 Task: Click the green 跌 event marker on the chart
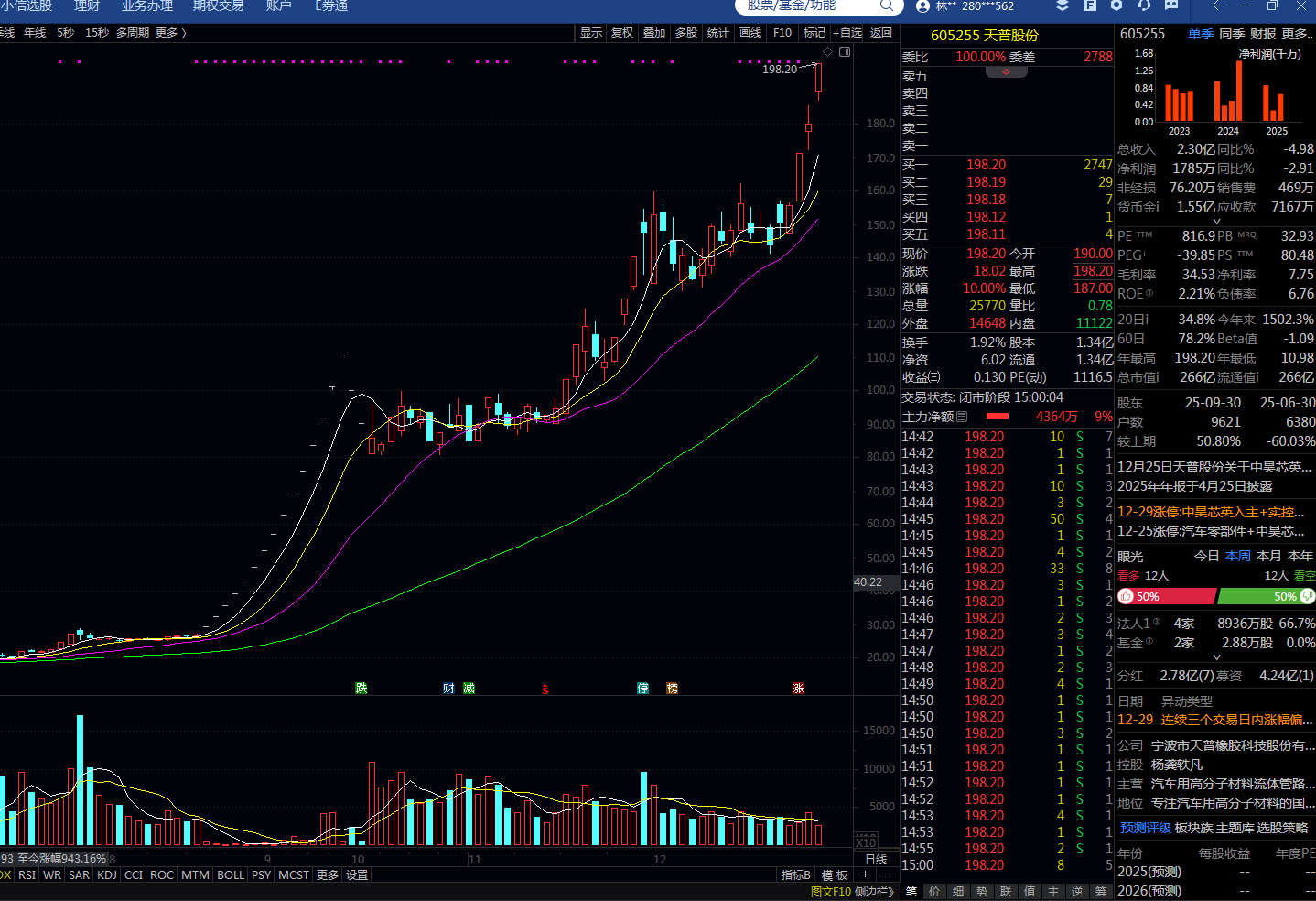tap(361, 688)
